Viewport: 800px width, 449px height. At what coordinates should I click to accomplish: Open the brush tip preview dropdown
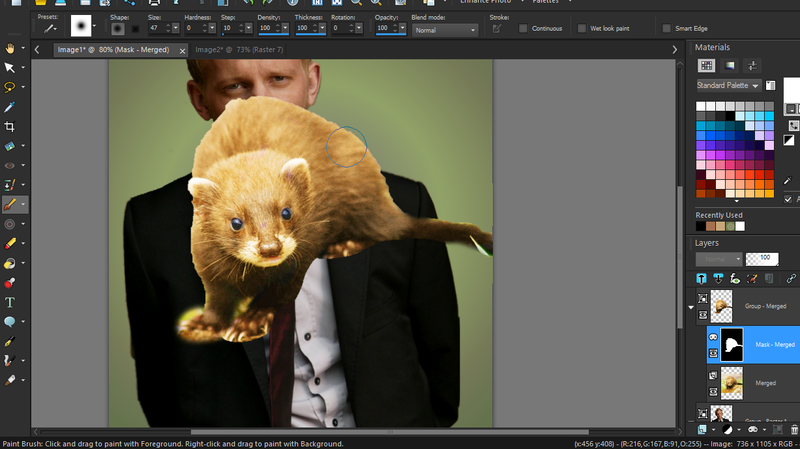pyautogui.click(x=94, y=26)
